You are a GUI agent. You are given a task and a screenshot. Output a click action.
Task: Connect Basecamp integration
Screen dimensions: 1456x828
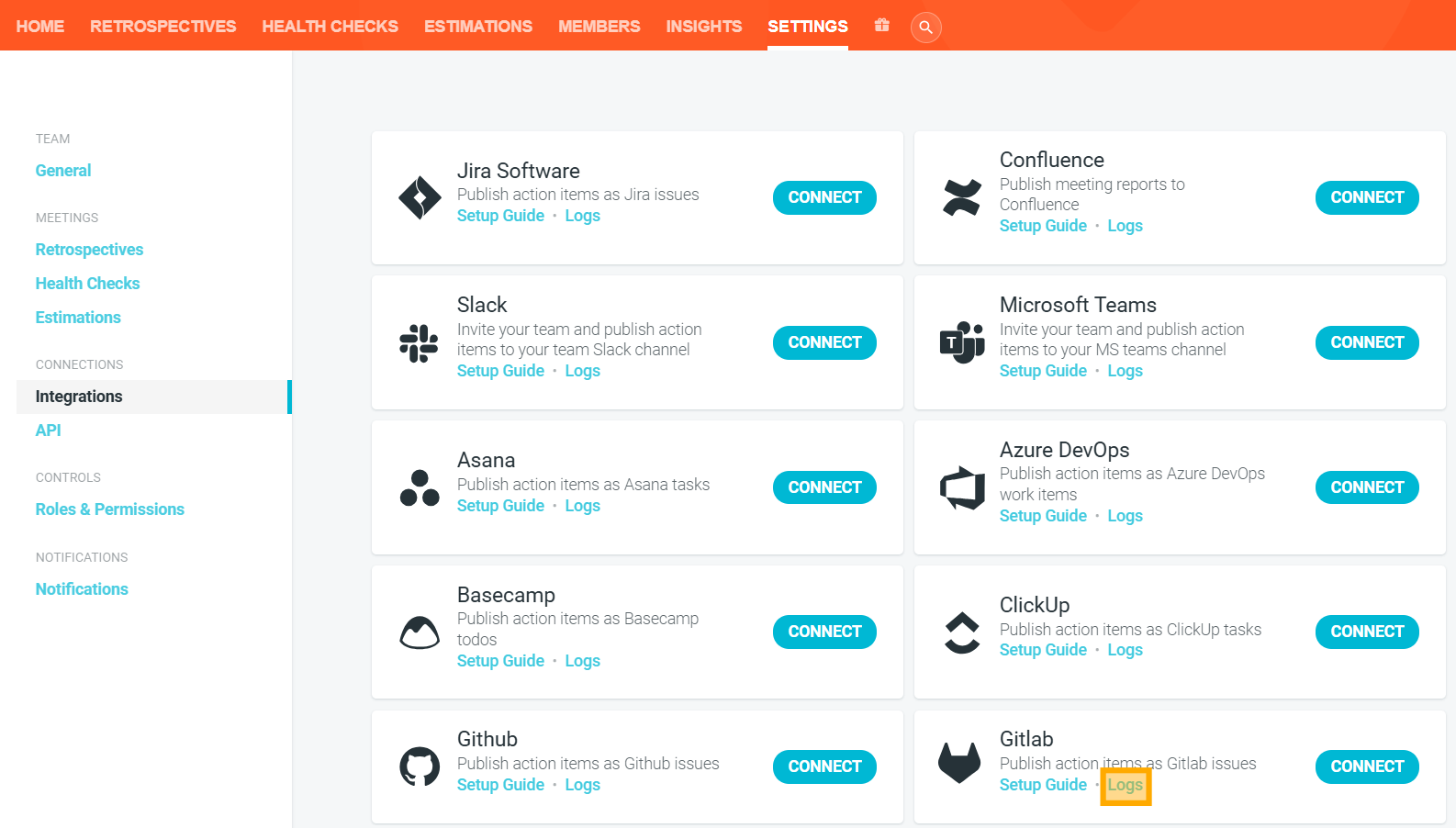coord(824,632)
